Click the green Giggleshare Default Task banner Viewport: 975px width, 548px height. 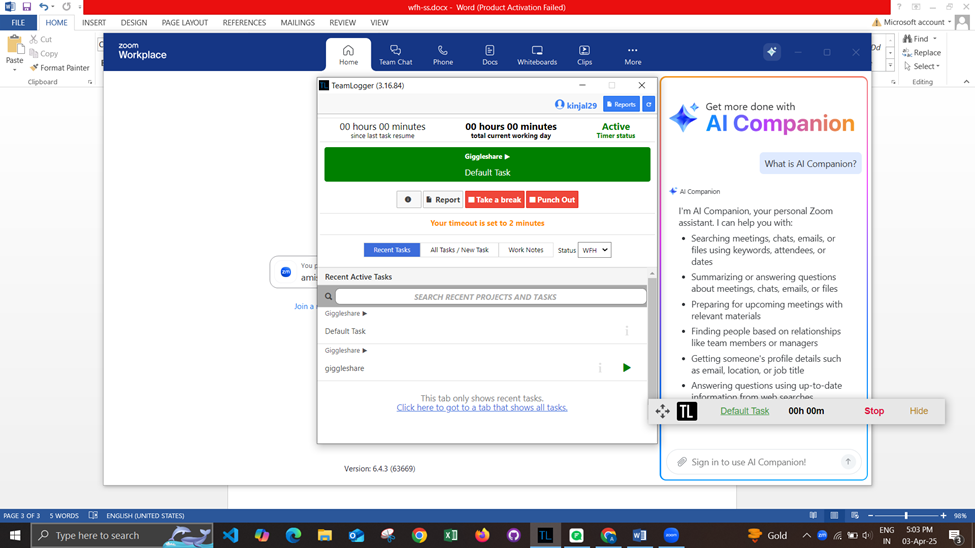[x=487, y=164]
